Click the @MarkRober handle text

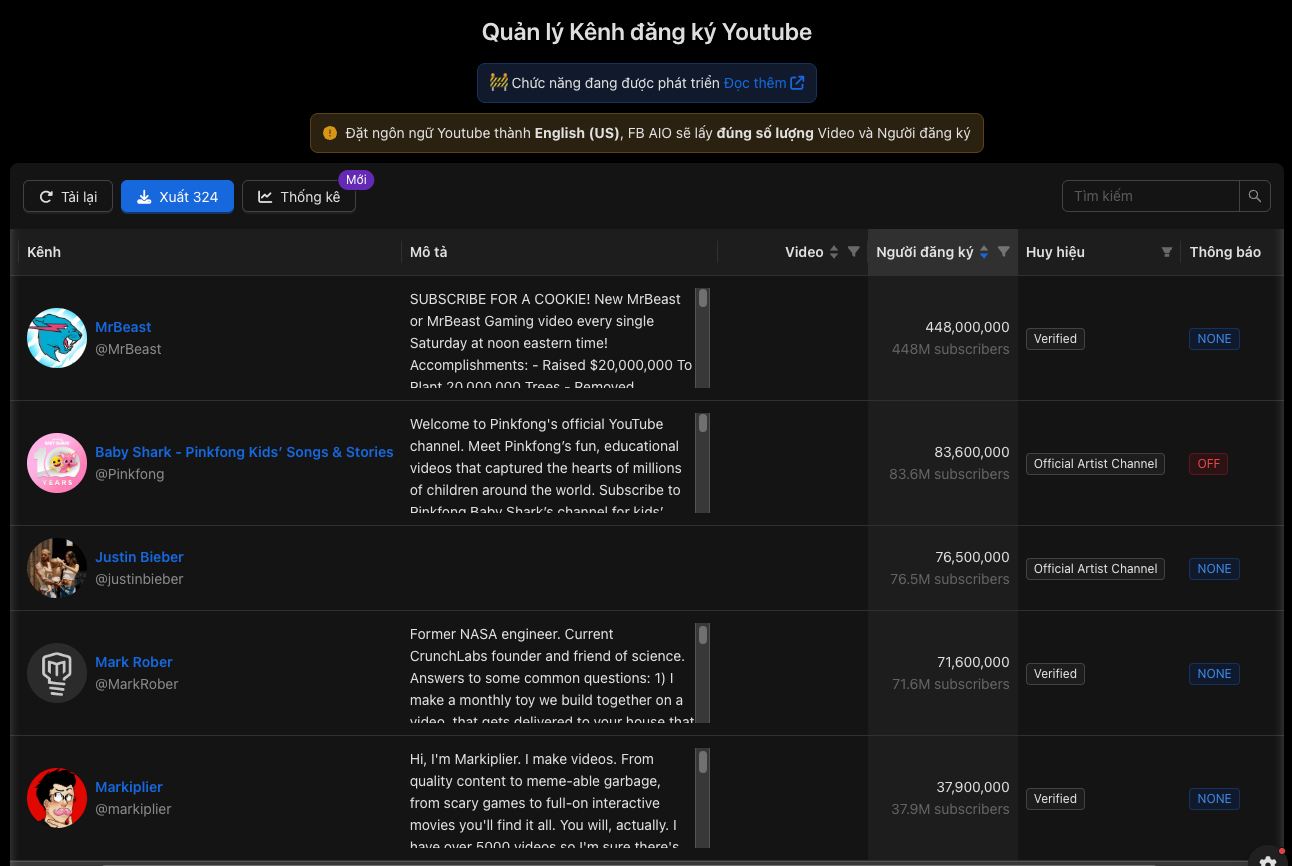[x=136, y=684]
